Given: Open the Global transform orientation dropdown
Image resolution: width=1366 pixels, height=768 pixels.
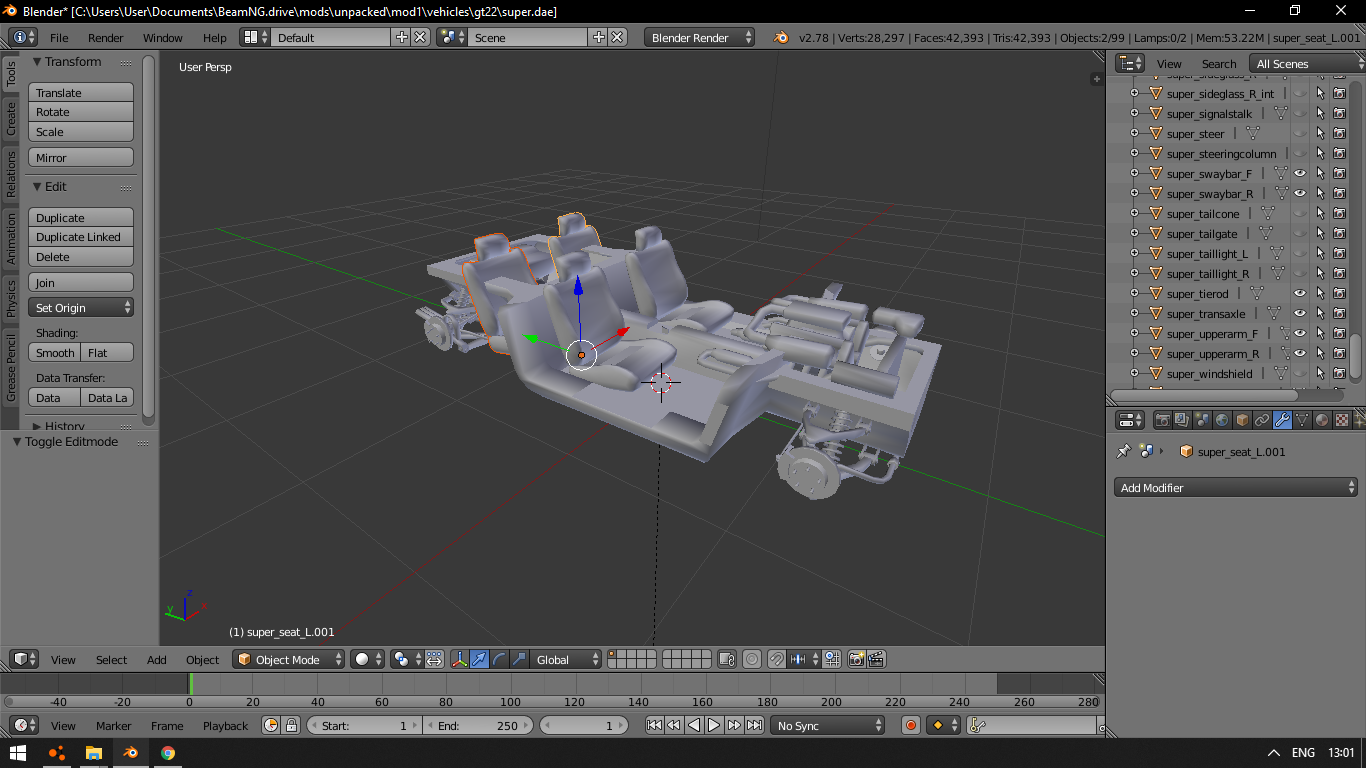Looking at the screenshot, I should tap(567, 659).
